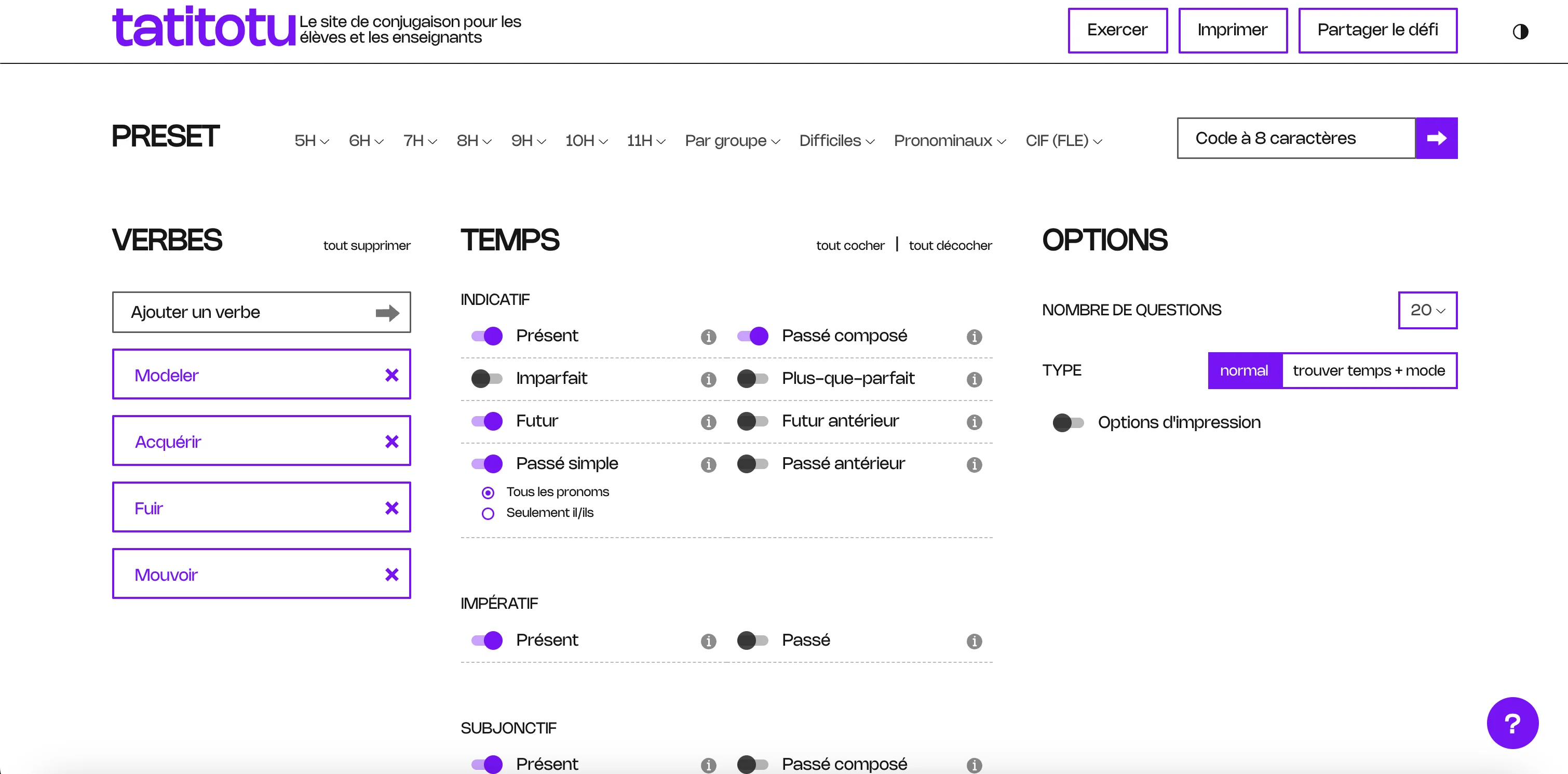Click the add verb arrow icon

[x=387, y=313]
